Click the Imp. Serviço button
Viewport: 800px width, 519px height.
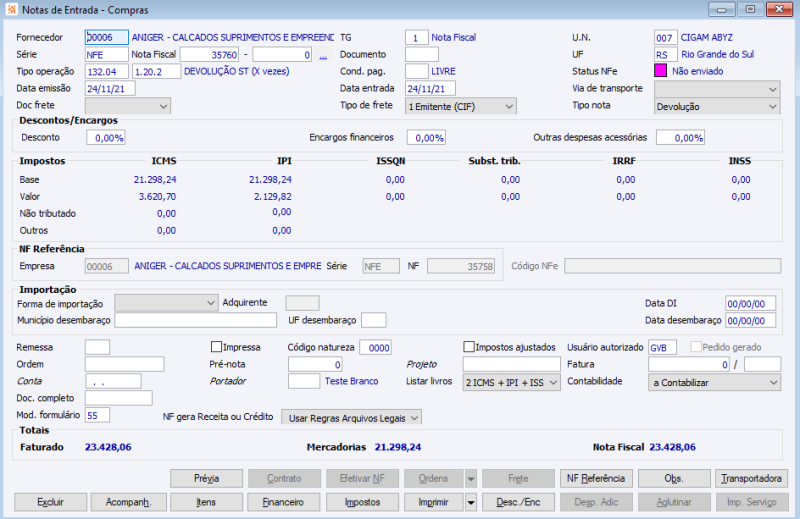click(752, 503)
